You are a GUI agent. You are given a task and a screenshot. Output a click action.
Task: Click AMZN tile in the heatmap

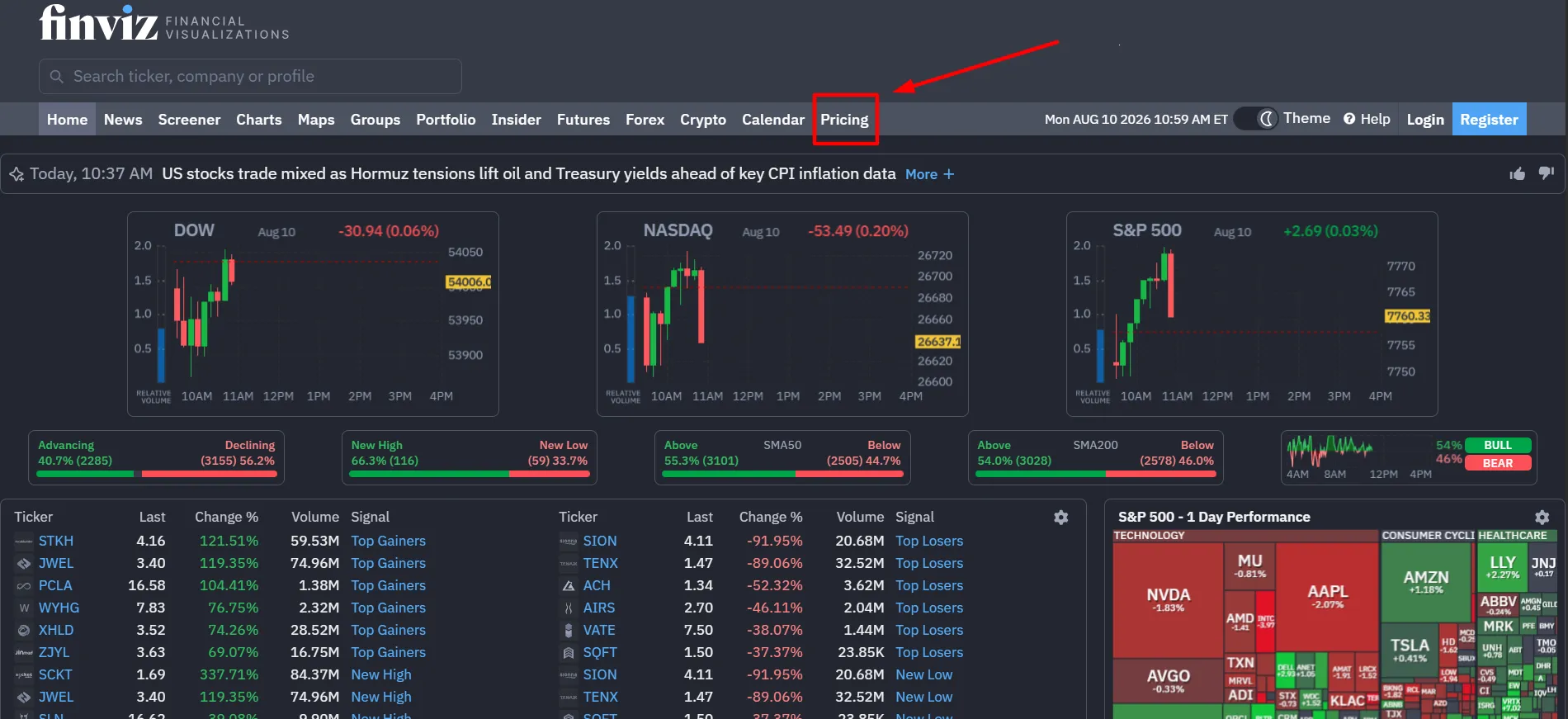1426,582
